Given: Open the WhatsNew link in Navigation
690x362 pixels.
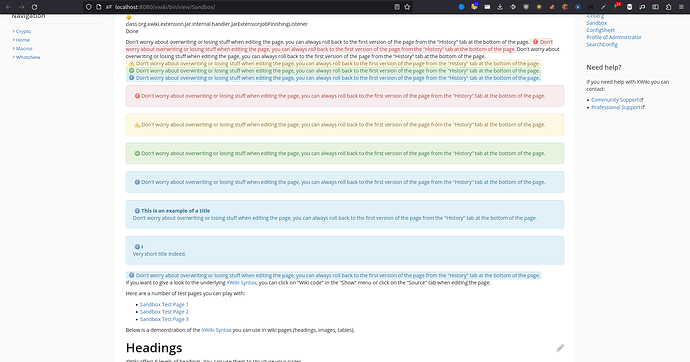Looking at the screenshot, I should (28, 57).
